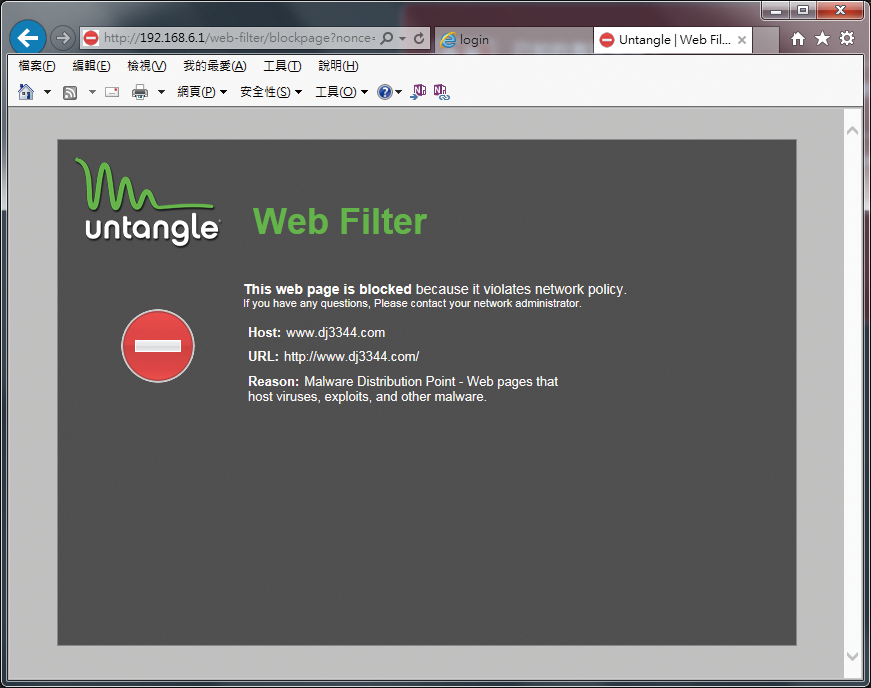This screenshot has width=871, height=688.
Task: Open the 編輯(E) menu
Action: 92,66
